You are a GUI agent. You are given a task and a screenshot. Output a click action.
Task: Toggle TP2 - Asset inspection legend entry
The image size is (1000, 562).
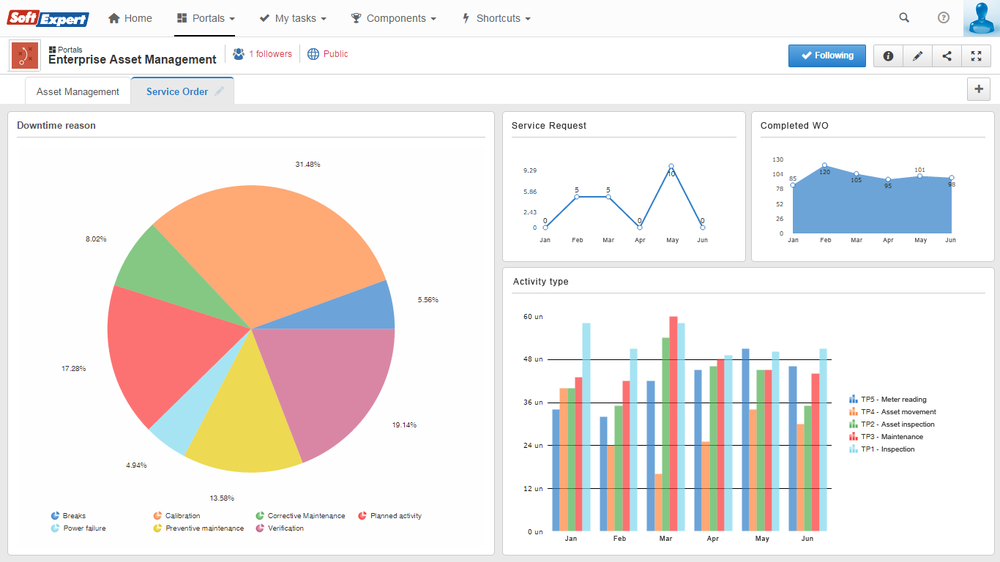[892, 424]
